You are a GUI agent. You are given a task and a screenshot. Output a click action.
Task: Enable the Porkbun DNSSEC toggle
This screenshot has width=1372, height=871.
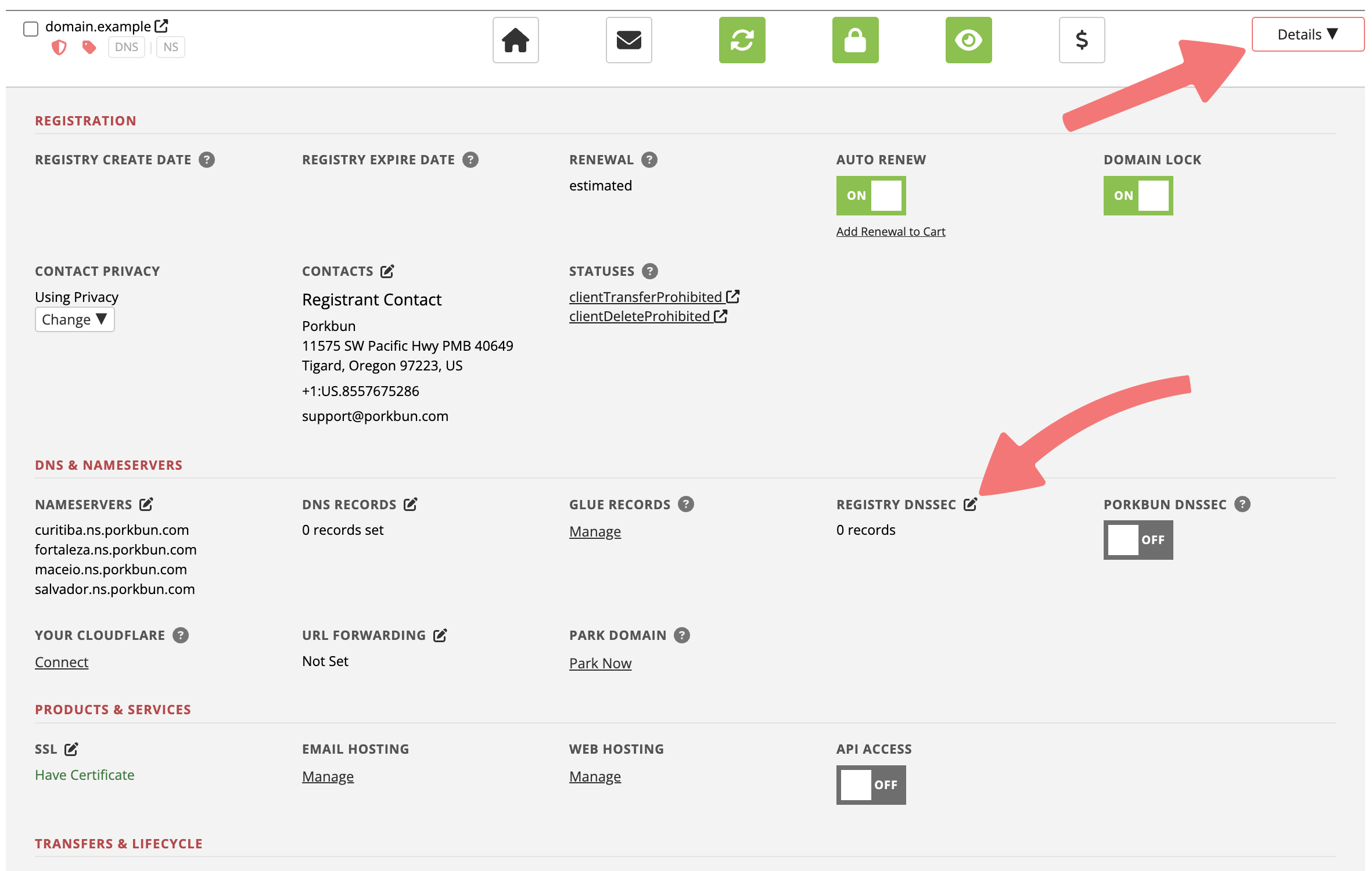(x=1138, y=540)
